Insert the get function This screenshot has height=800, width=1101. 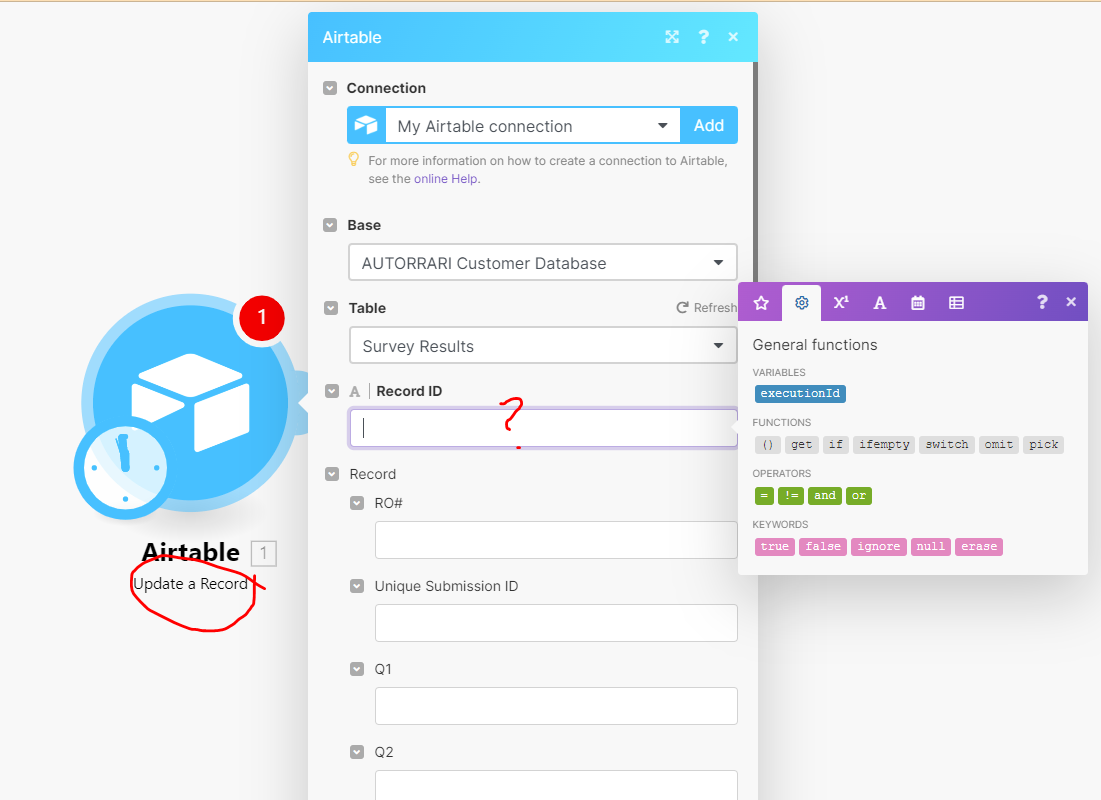tap(801, 445)
